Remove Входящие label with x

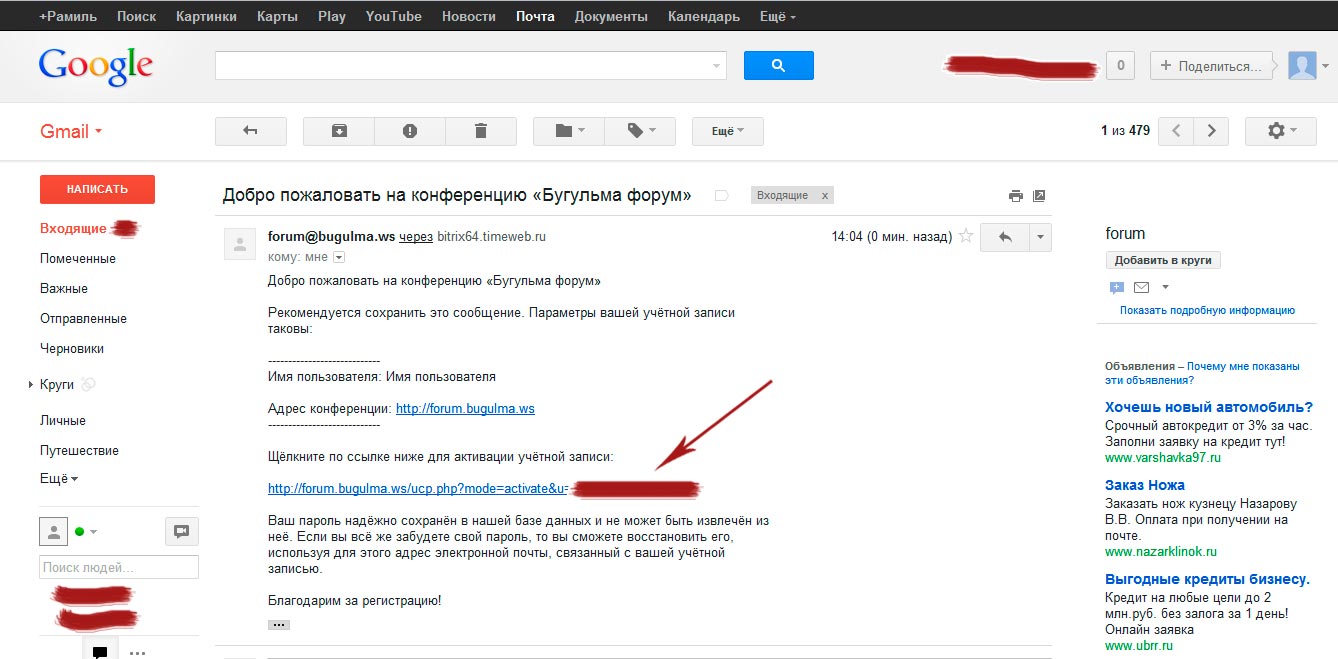pyautogui.click(x=824, y=195)
